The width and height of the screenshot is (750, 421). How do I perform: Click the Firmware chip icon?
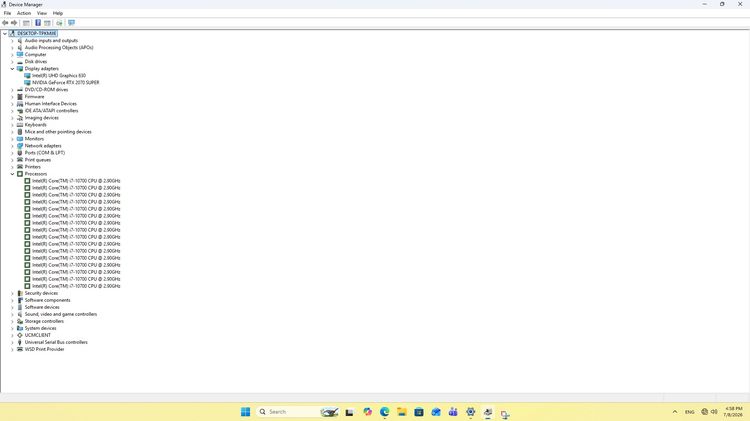click(20, 97)
